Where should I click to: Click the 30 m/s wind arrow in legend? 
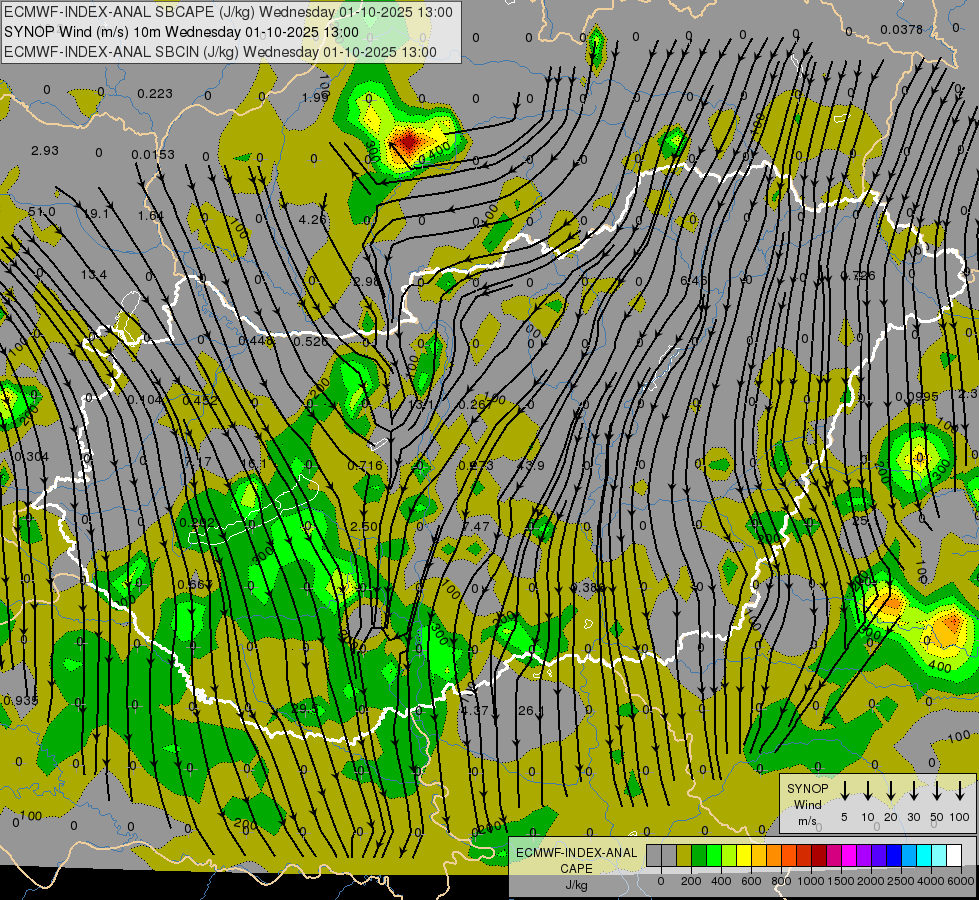pyautogui.click(x=913, y=792)
